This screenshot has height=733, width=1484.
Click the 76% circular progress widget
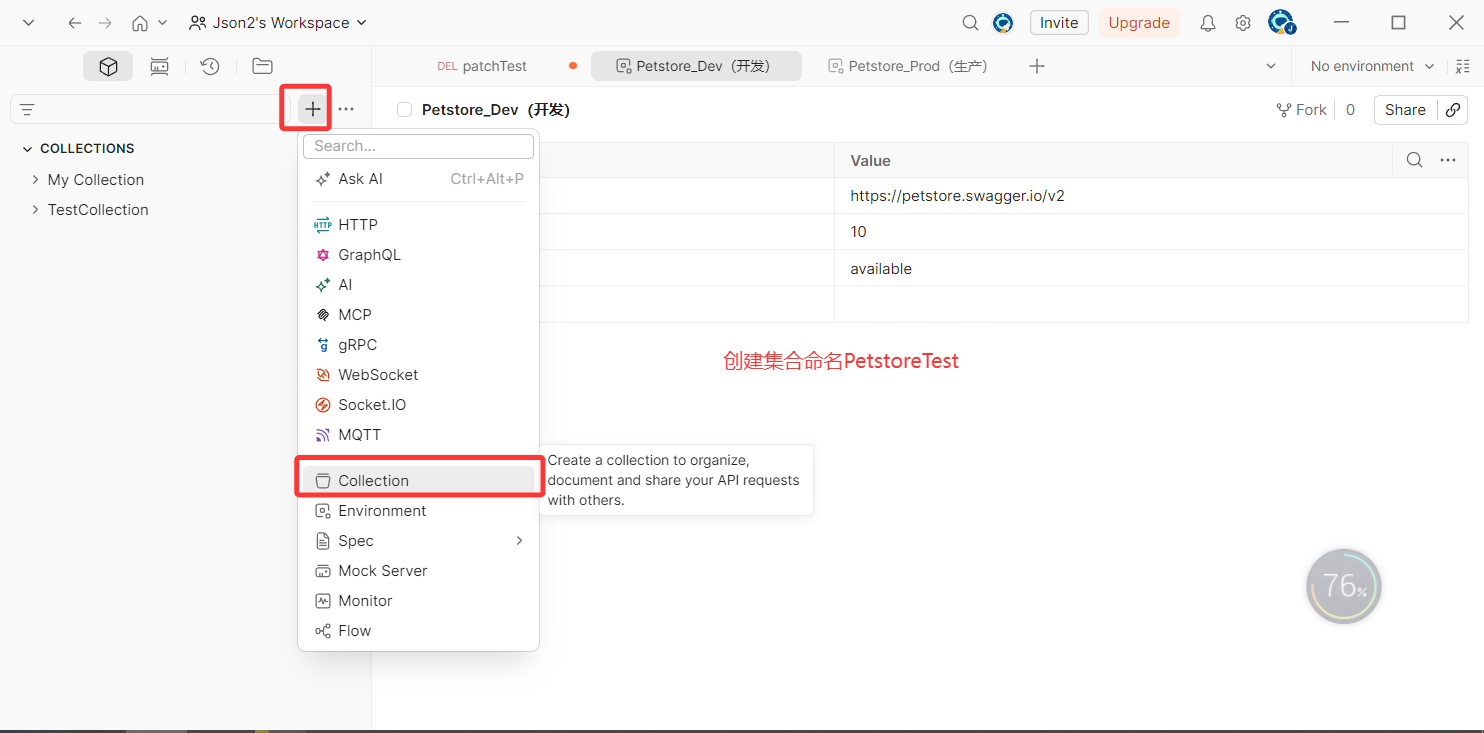tap(1343, 587)
